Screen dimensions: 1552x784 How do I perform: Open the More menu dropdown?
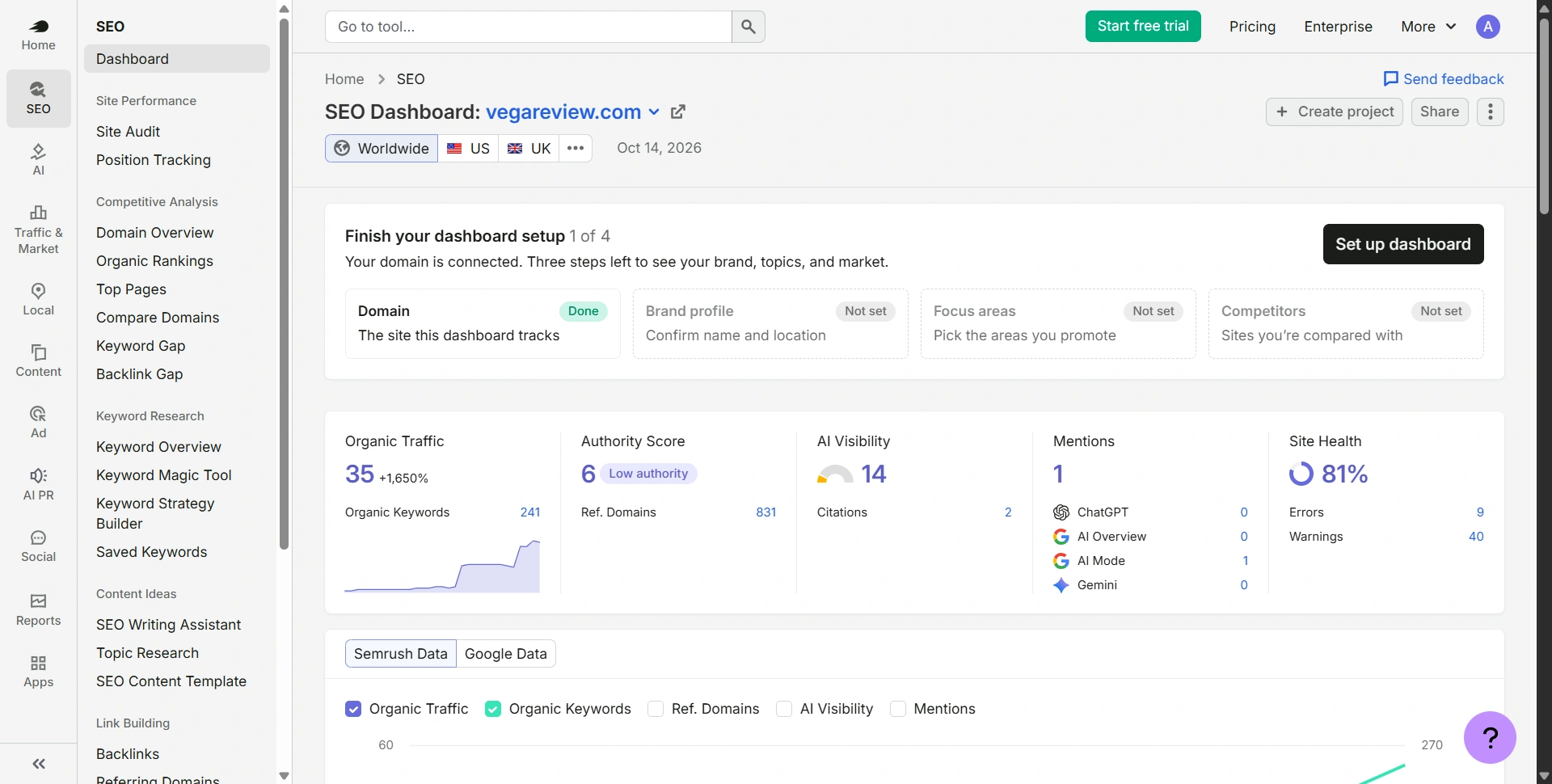point(1428,27)
